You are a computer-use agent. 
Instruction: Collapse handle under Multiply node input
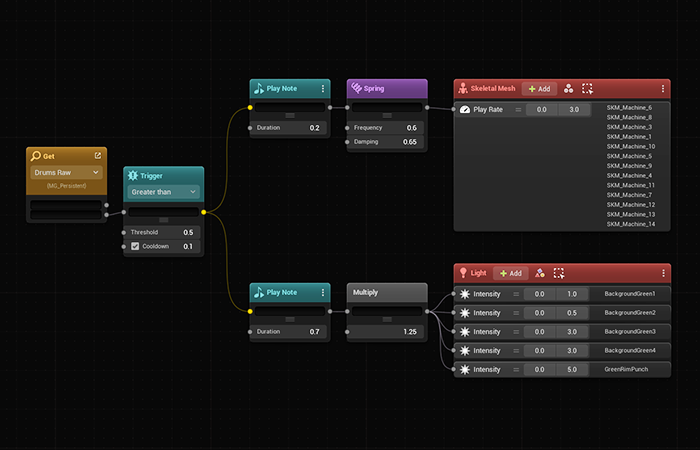387,320
